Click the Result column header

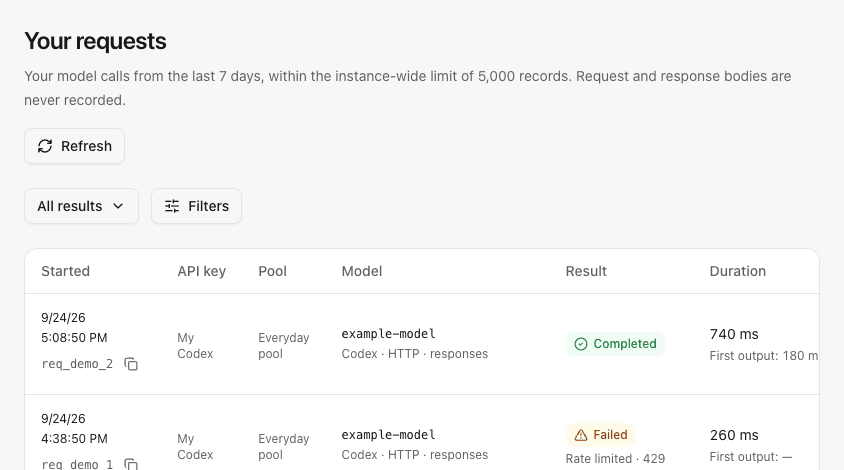coord(586,271)
